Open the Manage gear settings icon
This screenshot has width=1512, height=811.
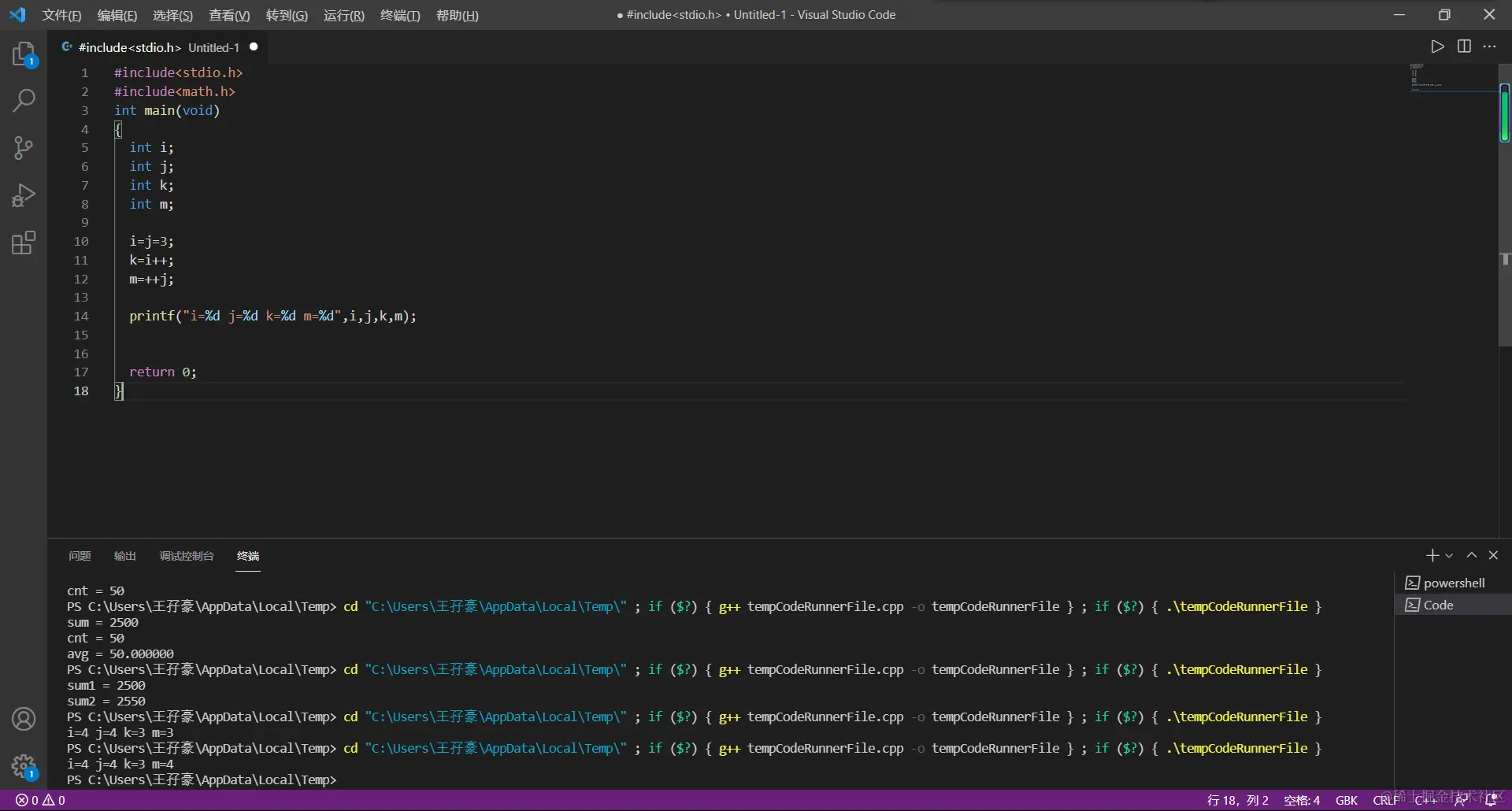24,765
